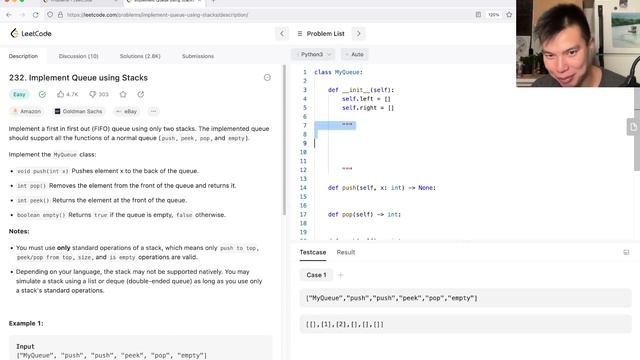Show more company tags ellipsis
640x360 pixels.
[x=153, y=111]
